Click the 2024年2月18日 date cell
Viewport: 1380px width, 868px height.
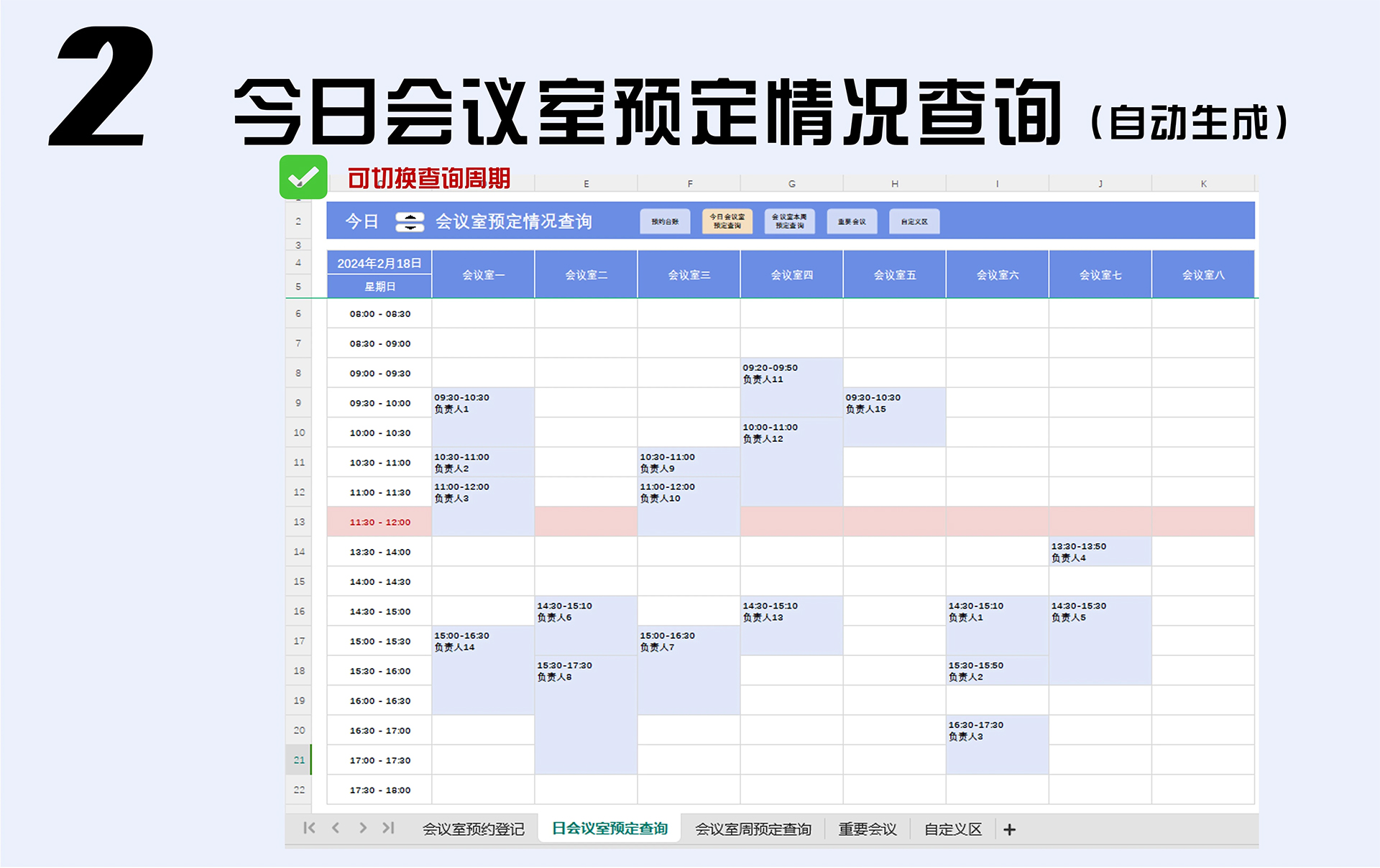[379, 263]
